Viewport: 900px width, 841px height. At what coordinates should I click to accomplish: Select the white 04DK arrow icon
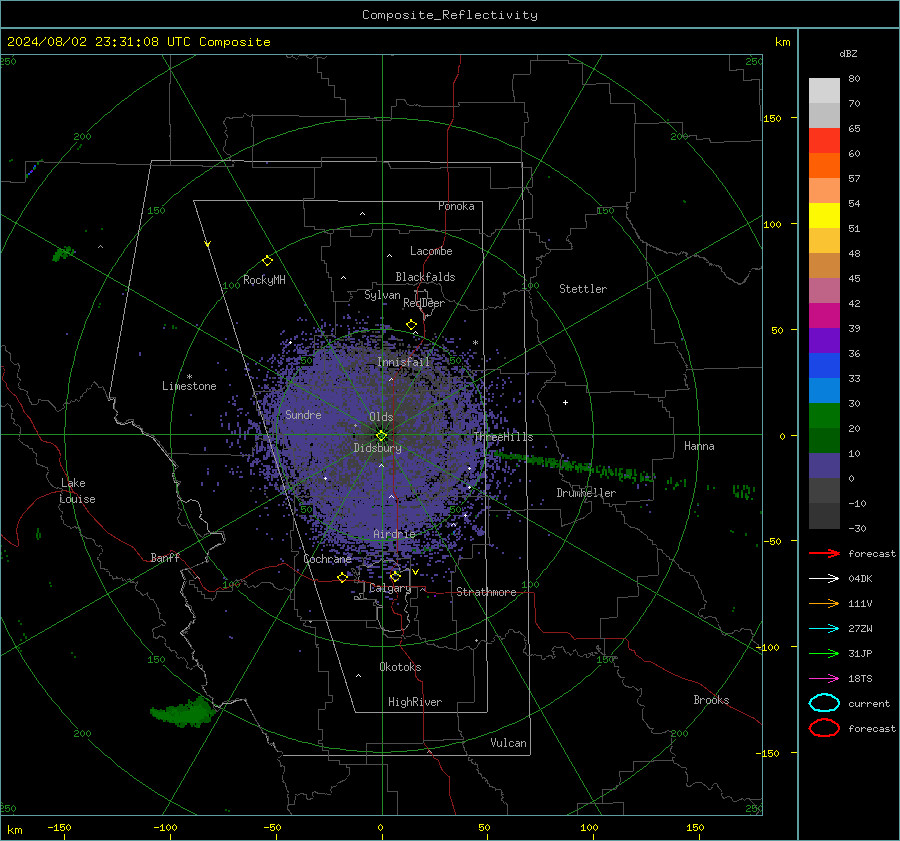coord(824,578)
